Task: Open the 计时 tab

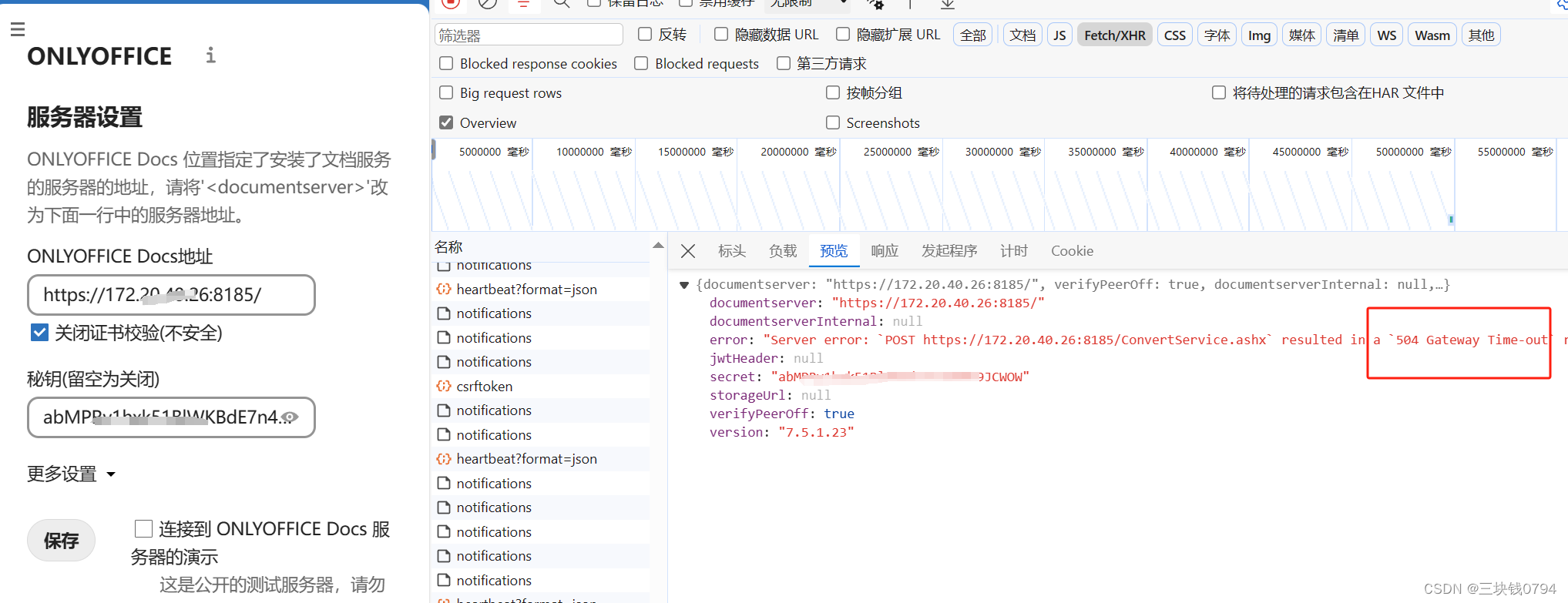Action: (1014, 251)
